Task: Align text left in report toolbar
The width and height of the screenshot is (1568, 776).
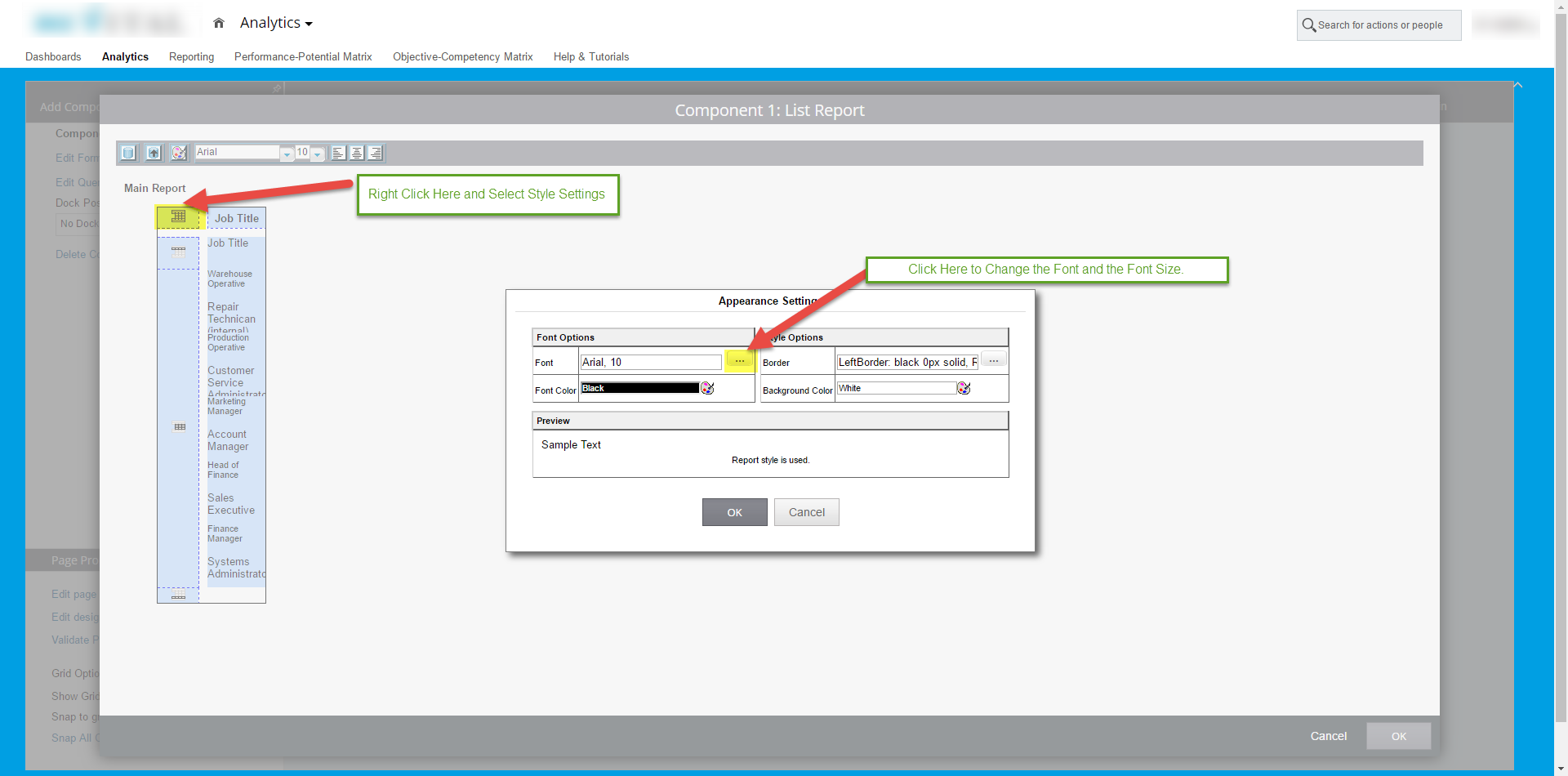Action: coord(338,153)
